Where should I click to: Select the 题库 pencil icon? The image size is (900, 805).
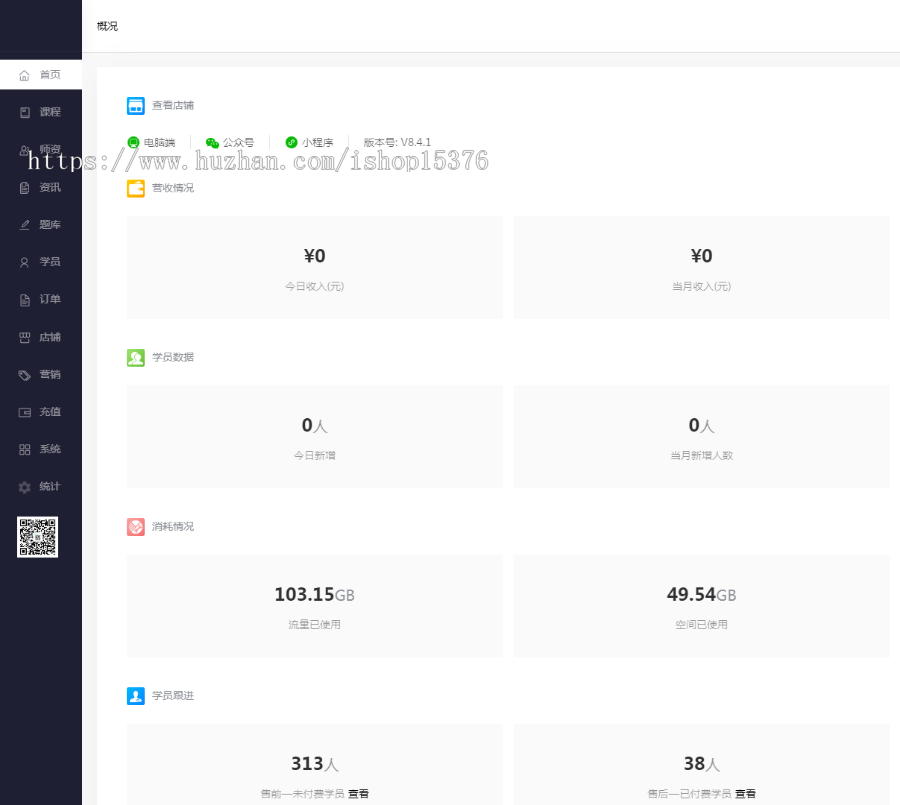tap(24, 225)
